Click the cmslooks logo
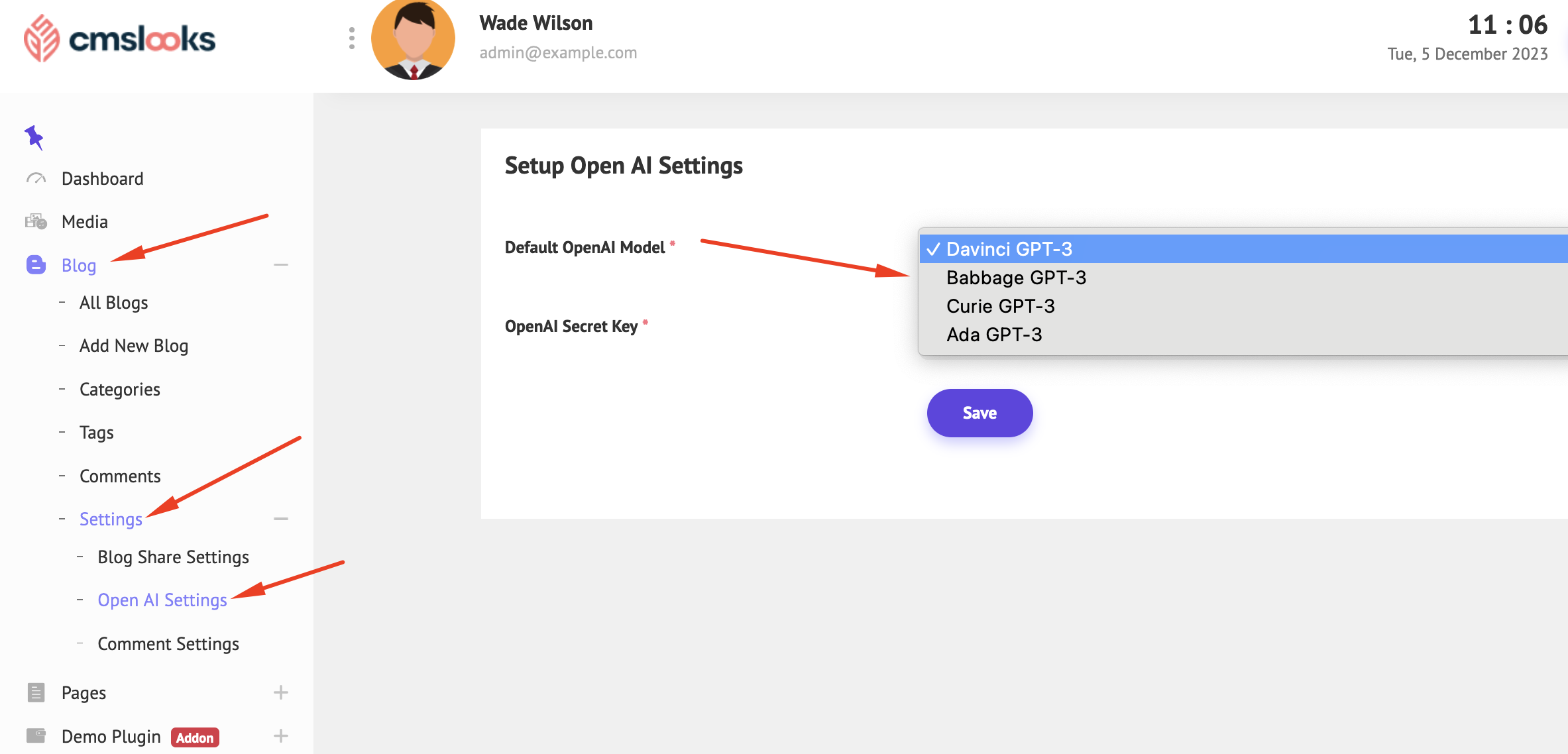The height and width of the screenshot is (754, 1568). pos(119,38)
